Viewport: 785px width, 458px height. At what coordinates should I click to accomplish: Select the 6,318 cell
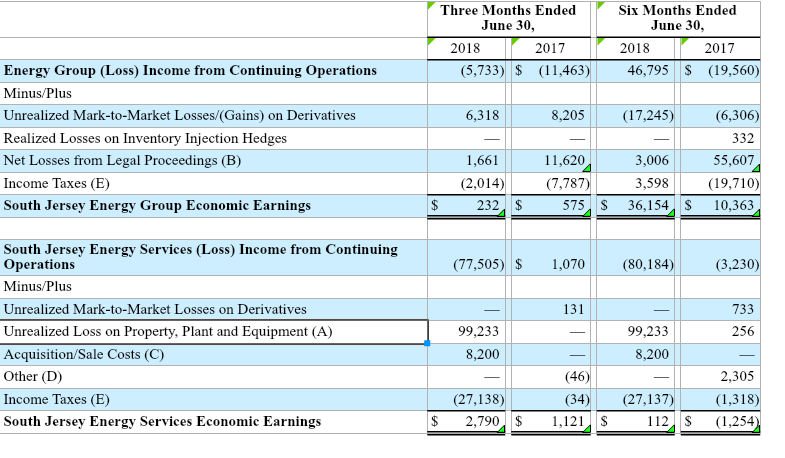pyautogui.click(x=466, y=116)
